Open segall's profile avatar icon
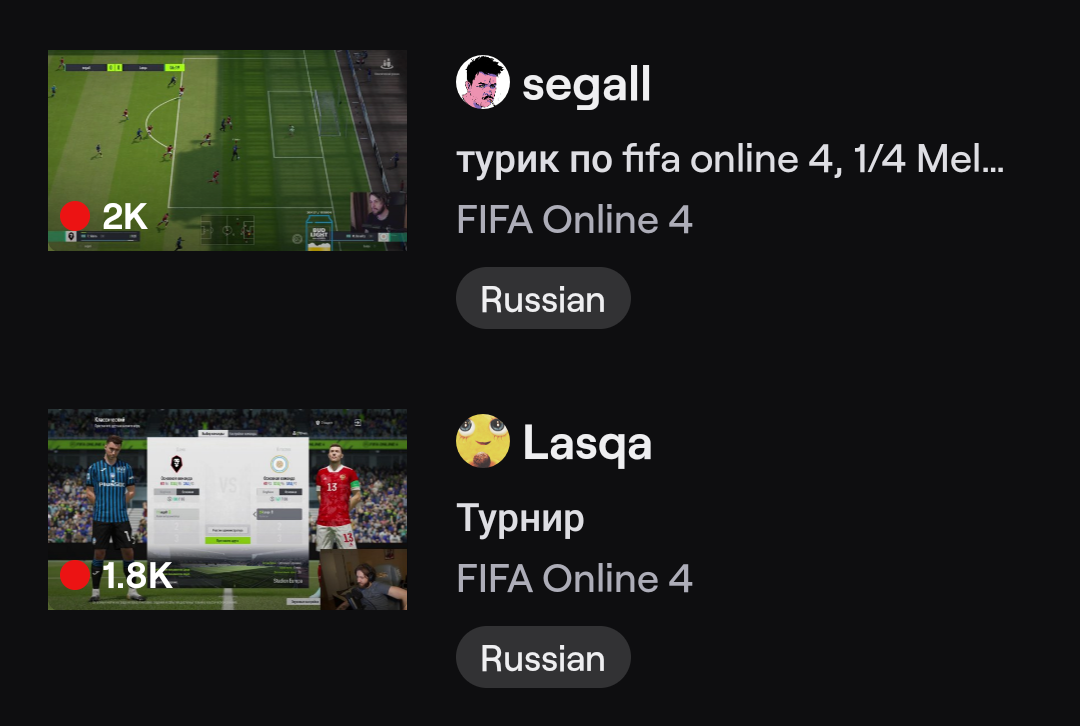The height and width of the screenshot is (726, 1080). pos(483,83)
